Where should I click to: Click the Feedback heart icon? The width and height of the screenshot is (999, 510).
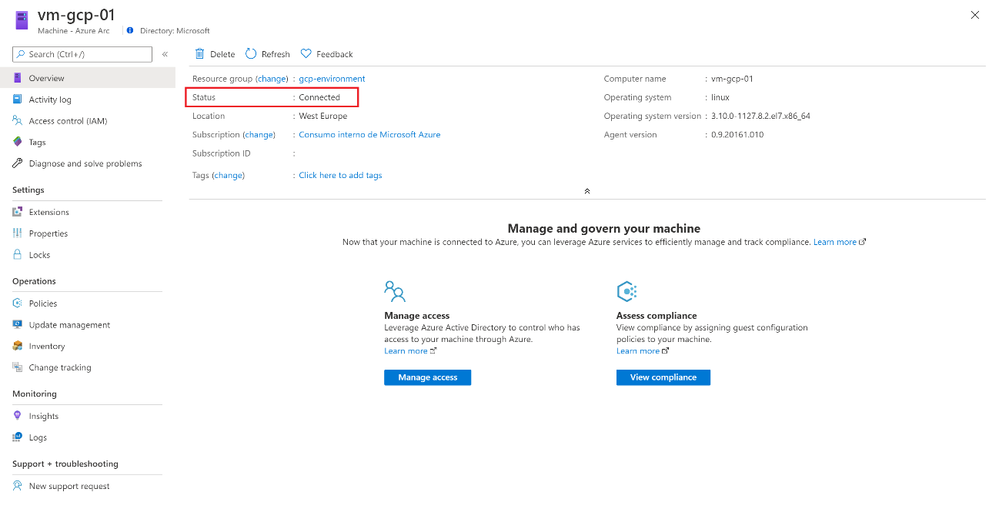pyautogui.click(x=306, y=54)
